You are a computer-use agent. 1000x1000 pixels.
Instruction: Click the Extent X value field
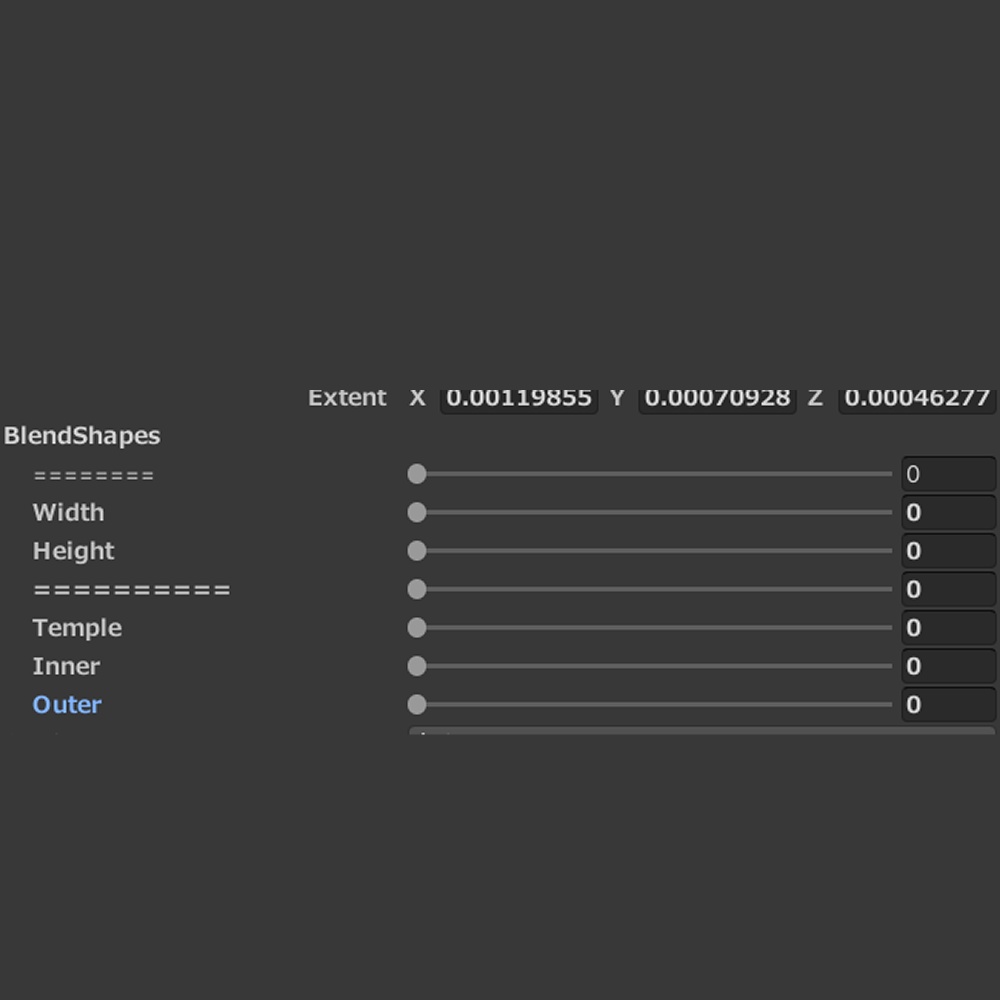pyautogui.click(x=518, y=399)
